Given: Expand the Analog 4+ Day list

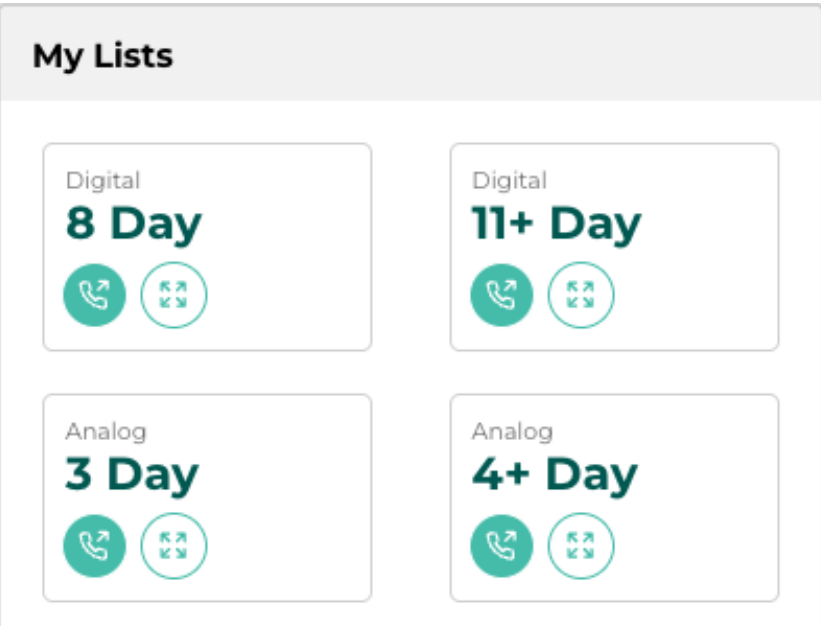Looking at the screenshot, I should point(581,546).
